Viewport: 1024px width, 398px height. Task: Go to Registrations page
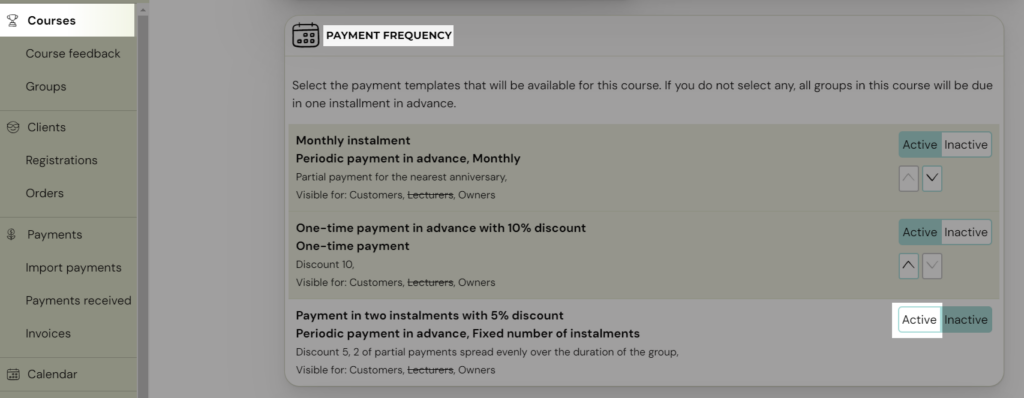tap(61, 160)
